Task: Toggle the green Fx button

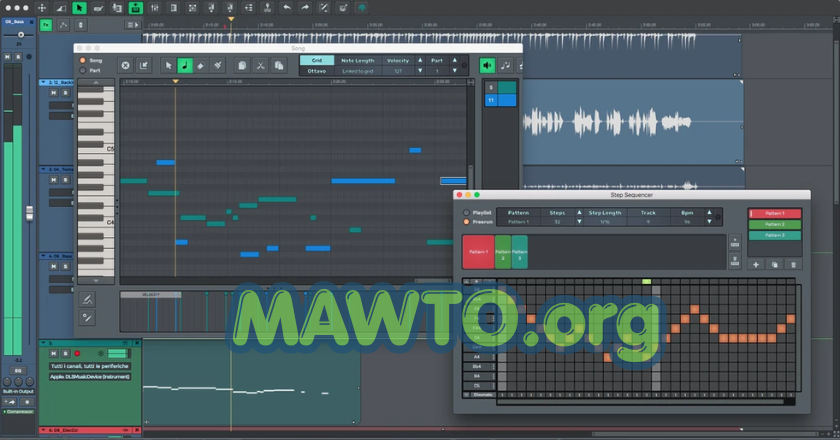Action: [x=46, y=25]
